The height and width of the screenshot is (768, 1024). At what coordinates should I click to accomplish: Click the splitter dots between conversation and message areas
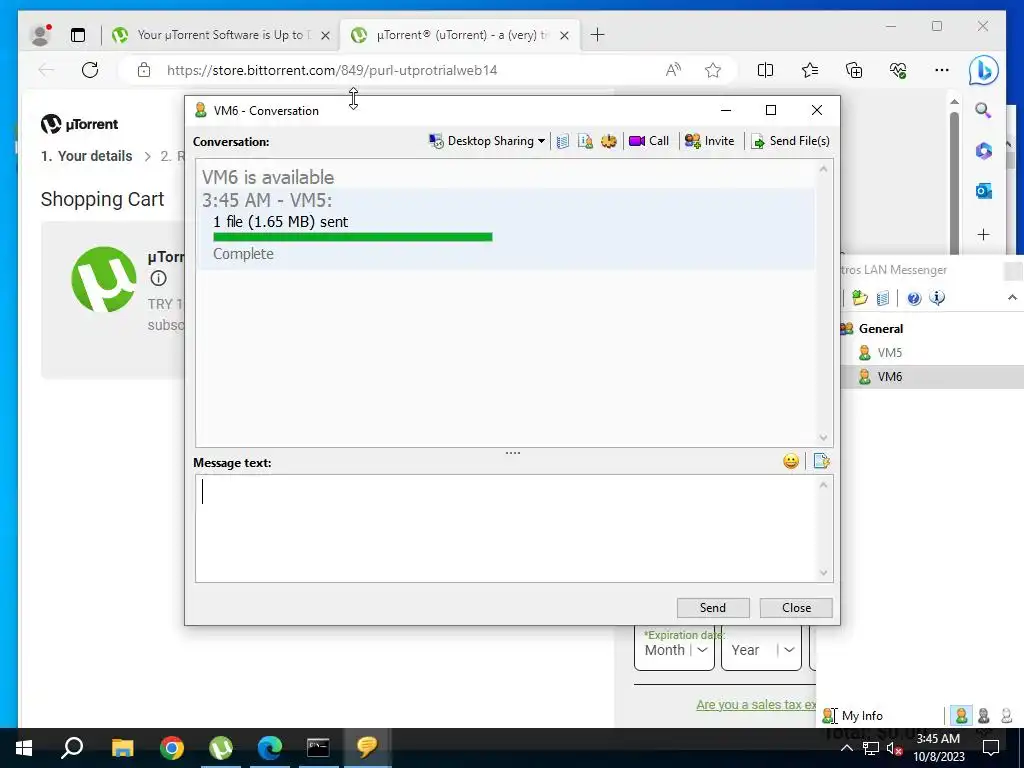coord(513,453)
